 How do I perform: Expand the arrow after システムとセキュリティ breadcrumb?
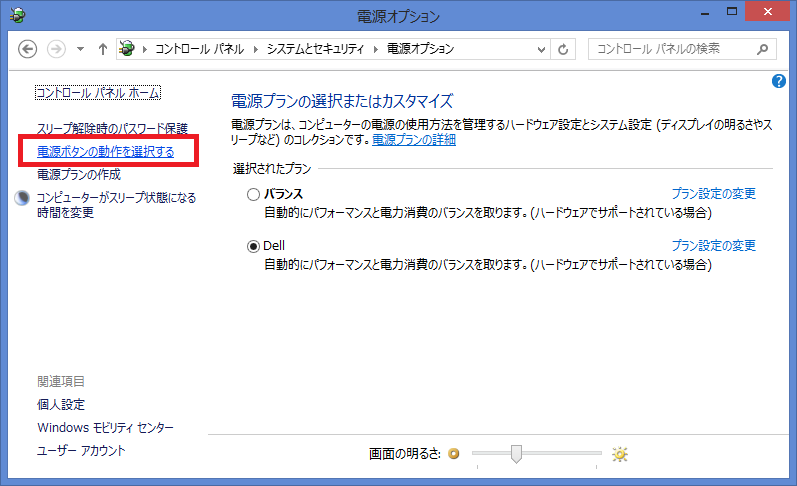[x=377, y=49]
